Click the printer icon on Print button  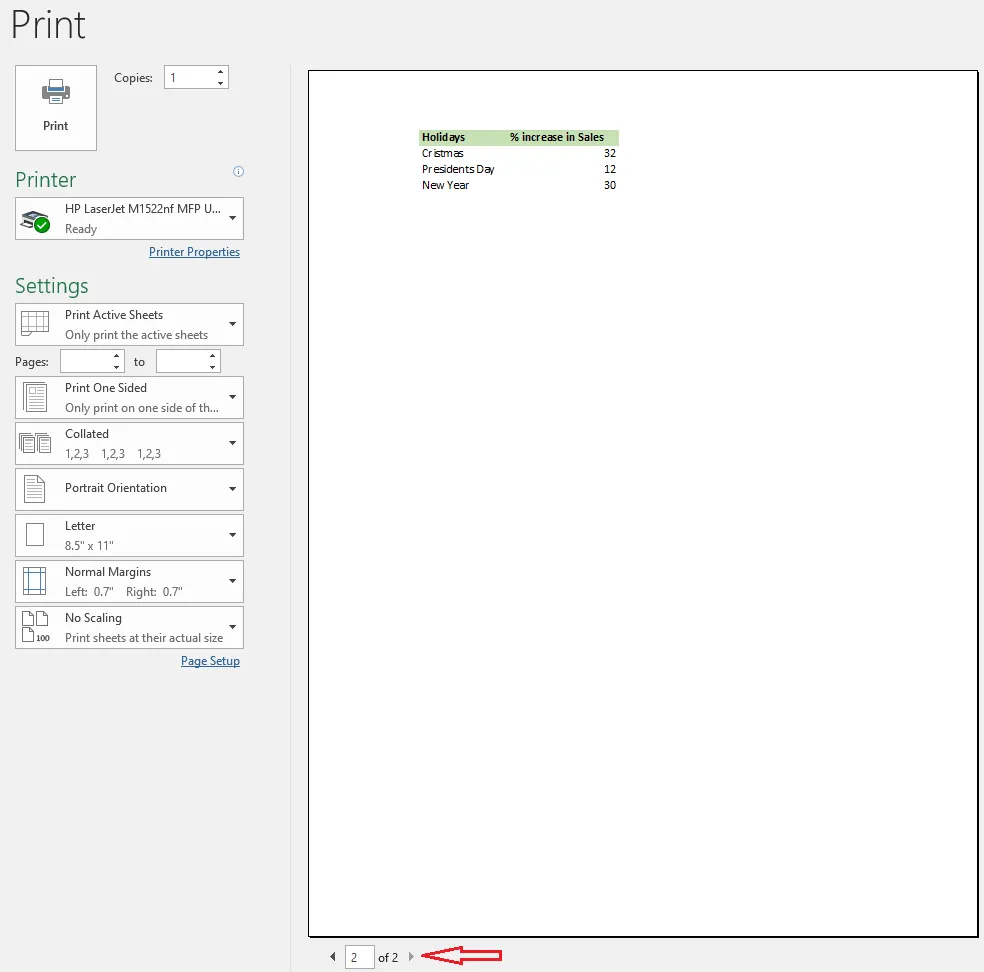point(56,92)
